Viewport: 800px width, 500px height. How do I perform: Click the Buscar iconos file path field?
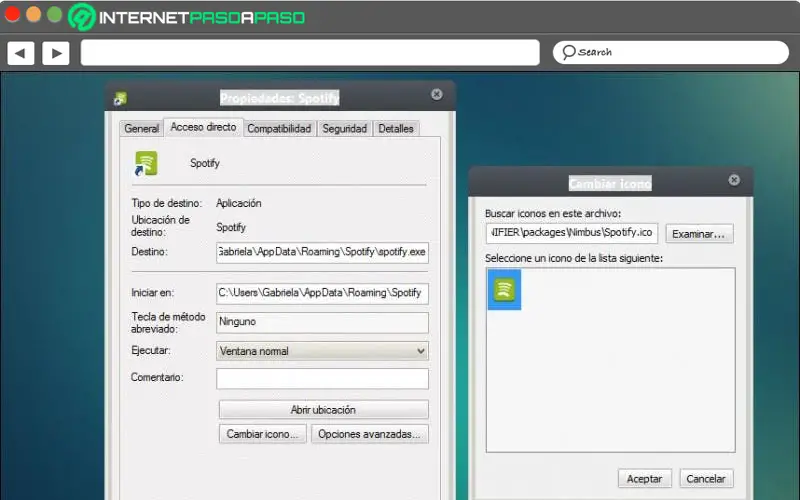572,233
